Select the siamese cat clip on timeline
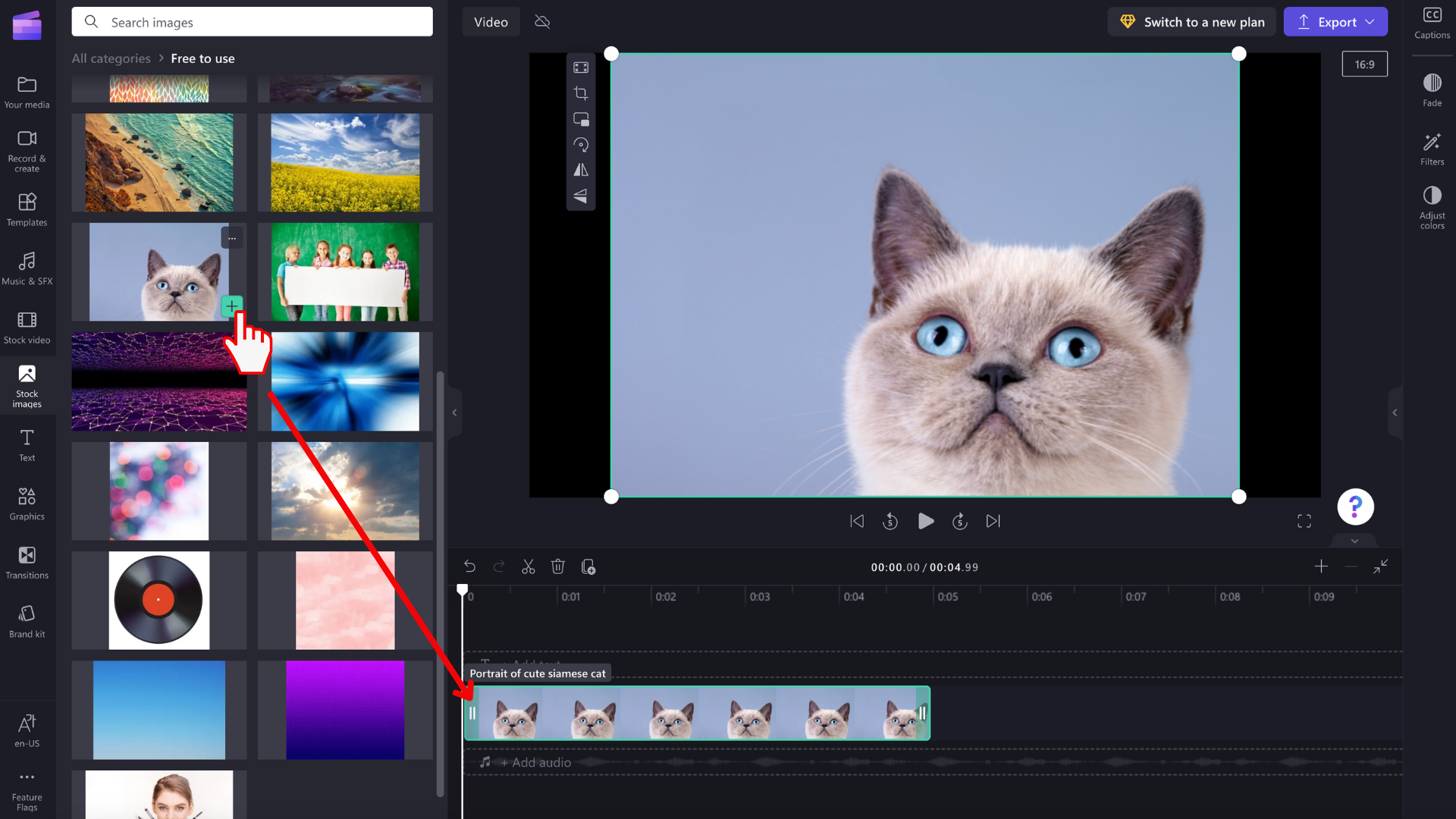Screen dimensions: 1456x819 pos(697,713)
